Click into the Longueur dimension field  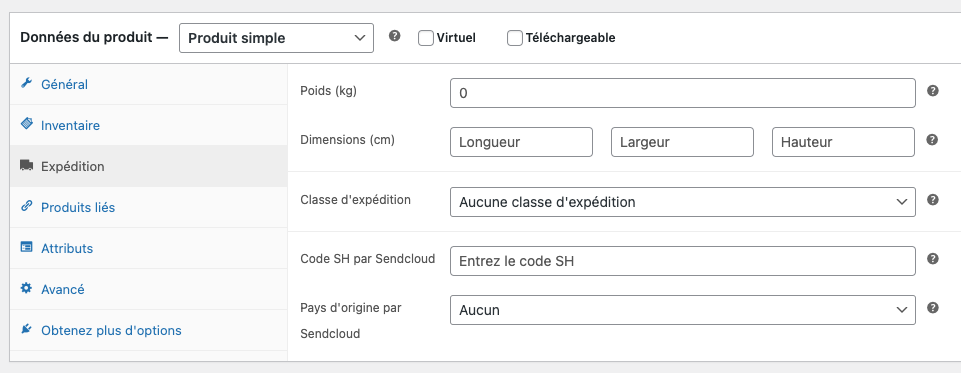click(x=522, y=142)
